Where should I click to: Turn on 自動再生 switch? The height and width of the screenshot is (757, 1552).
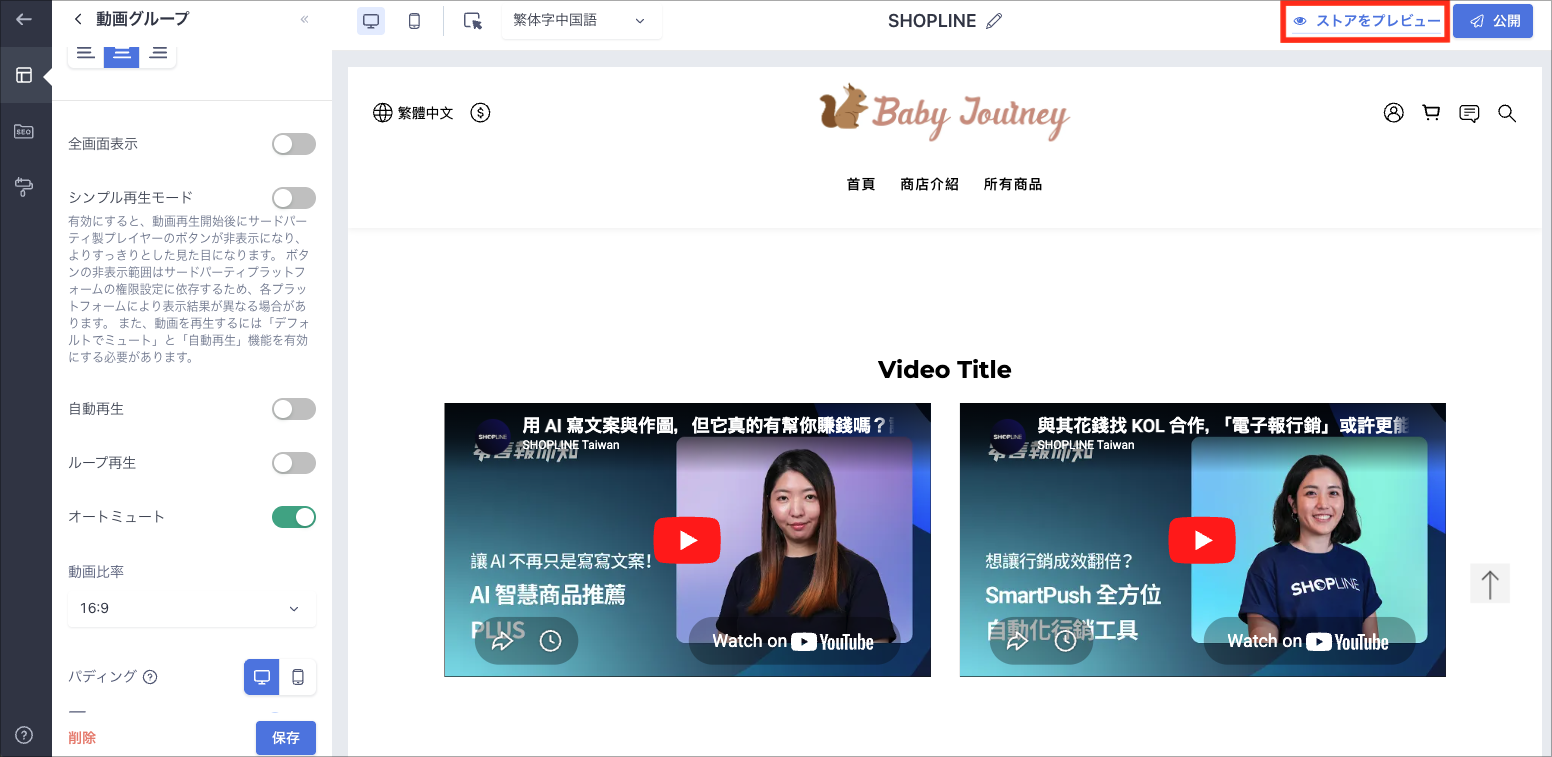[294, 409]
